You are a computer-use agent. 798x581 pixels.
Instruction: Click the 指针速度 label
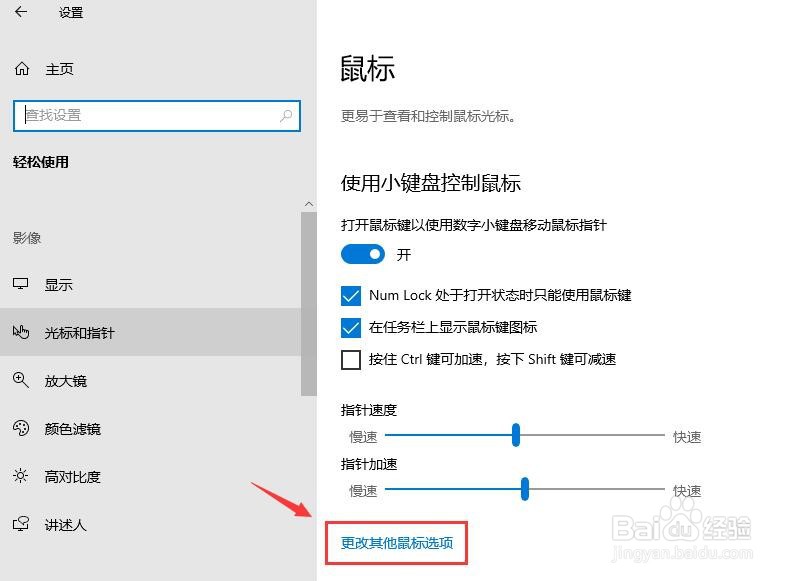[369, 410]
